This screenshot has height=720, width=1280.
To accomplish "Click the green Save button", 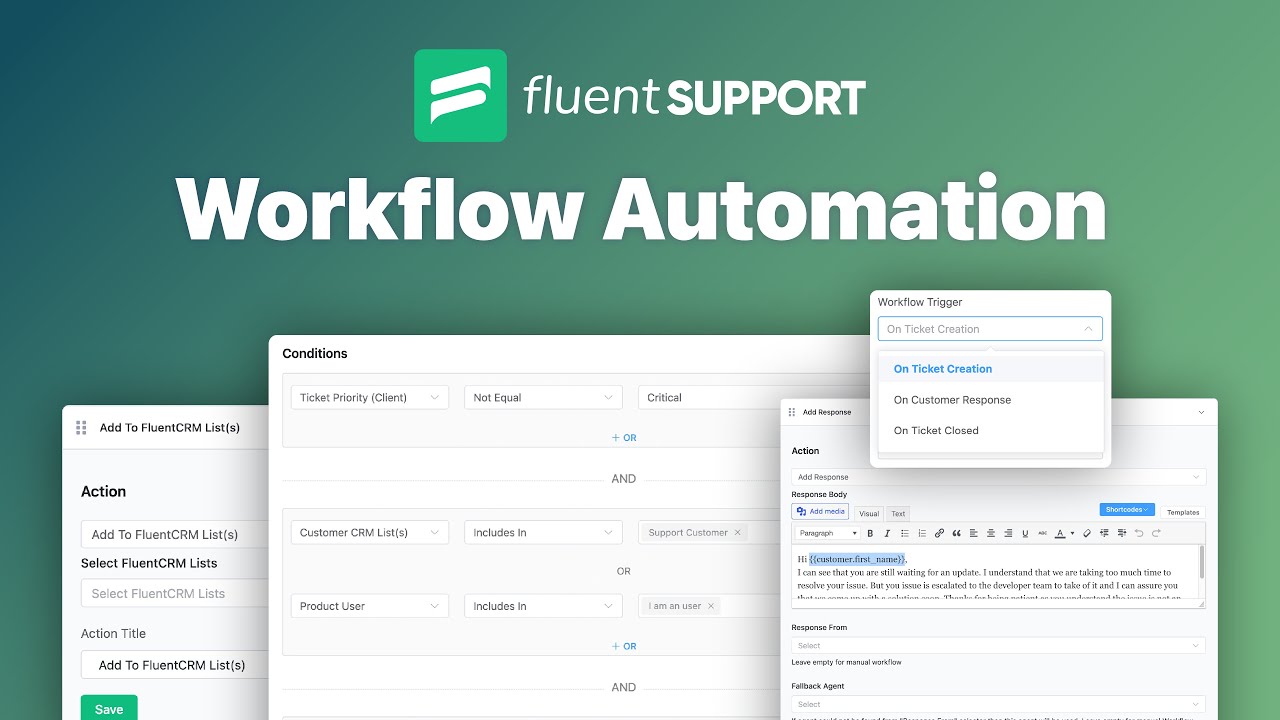I will [109, 708].
